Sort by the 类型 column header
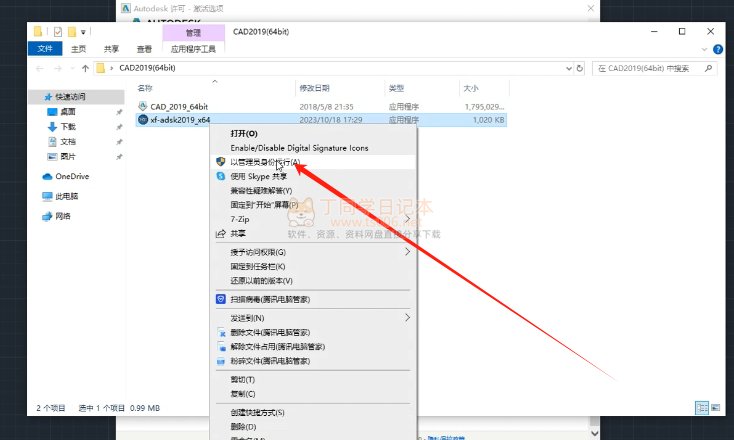This screenshot has width=734, height=440. pos(422,88)
